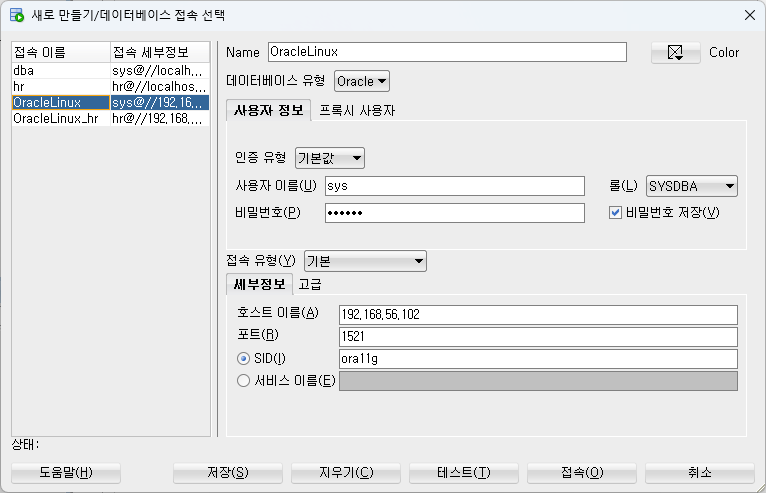Image resolution: width=766 pixels, height=493 pixels.
Task: Switch to the 사용자 정보 tab
Action: pos(269,110)
